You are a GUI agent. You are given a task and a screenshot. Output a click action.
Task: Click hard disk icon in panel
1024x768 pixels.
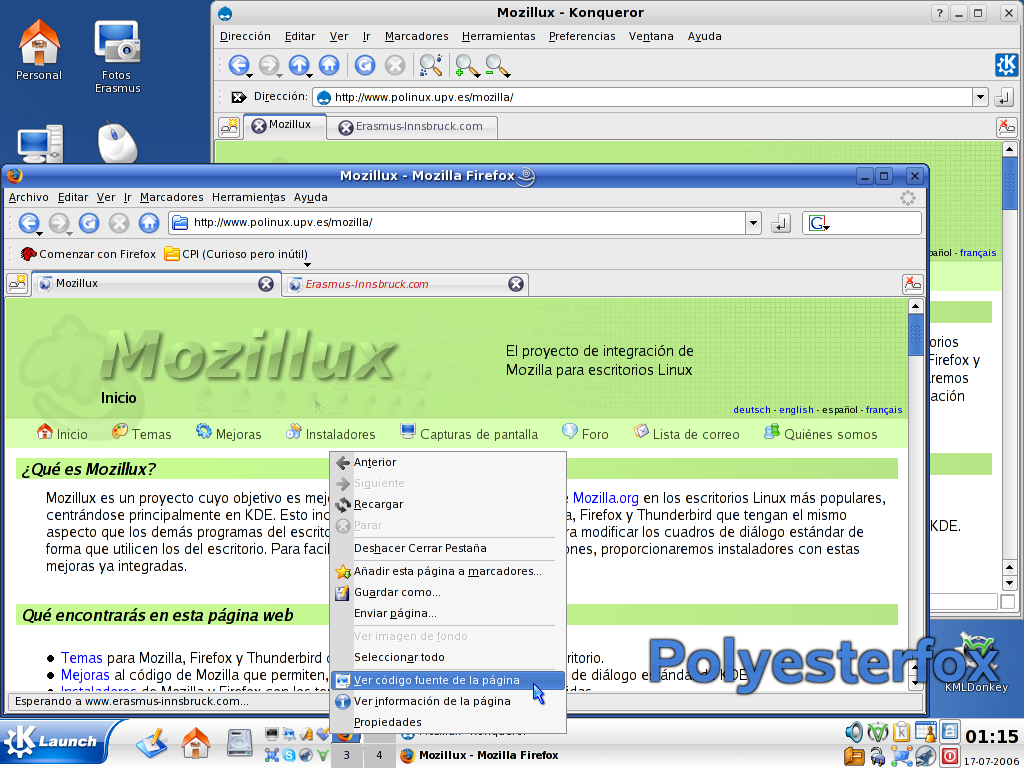point(240,743)
